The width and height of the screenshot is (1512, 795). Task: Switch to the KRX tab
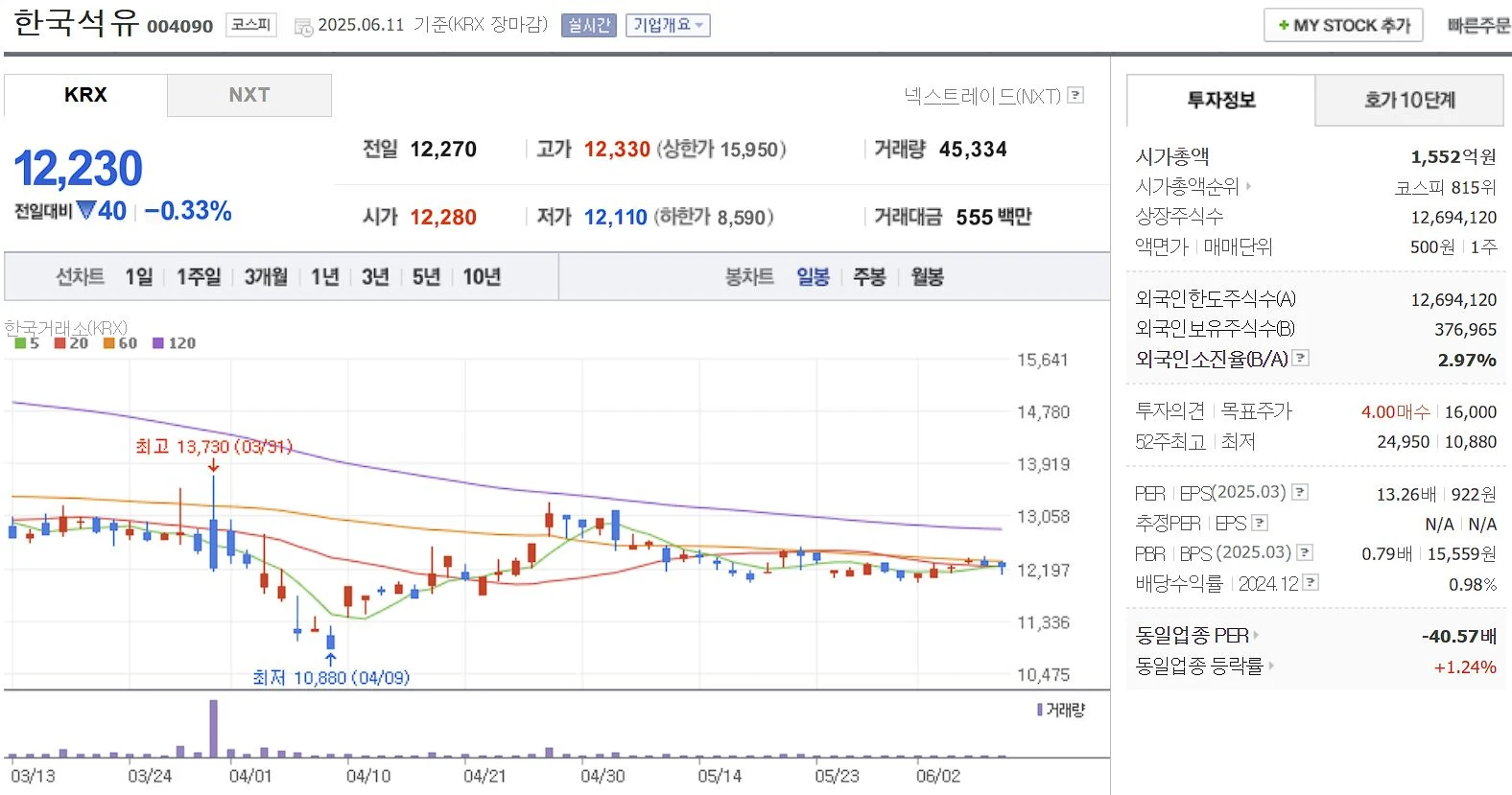point(85,95)
